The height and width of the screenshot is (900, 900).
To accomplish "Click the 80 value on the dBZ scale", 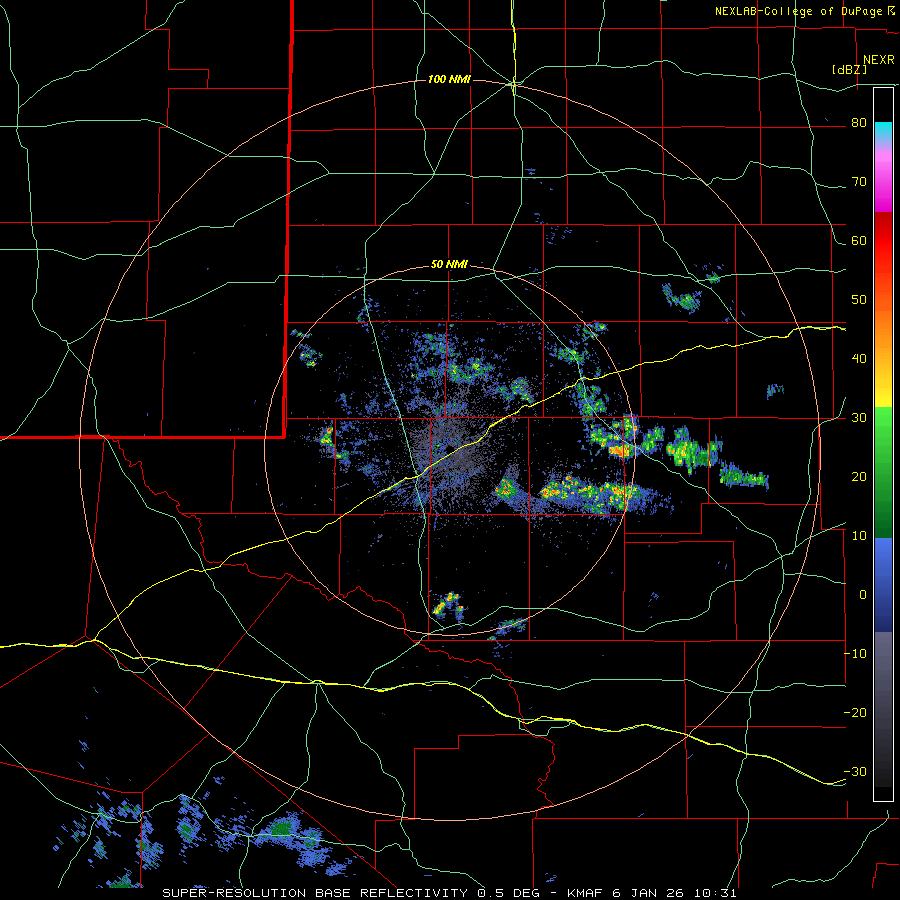I will [859, 123].
